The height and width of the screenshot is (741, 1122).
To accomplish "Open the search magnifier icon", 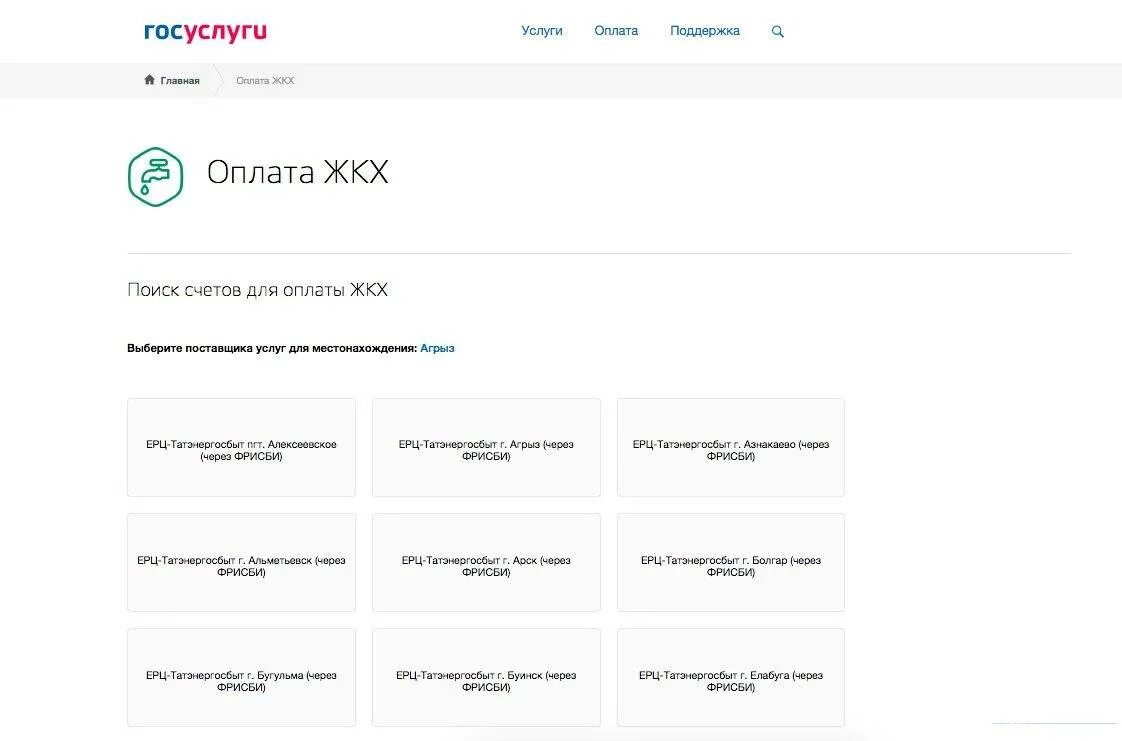I will [x=778, y=31].
